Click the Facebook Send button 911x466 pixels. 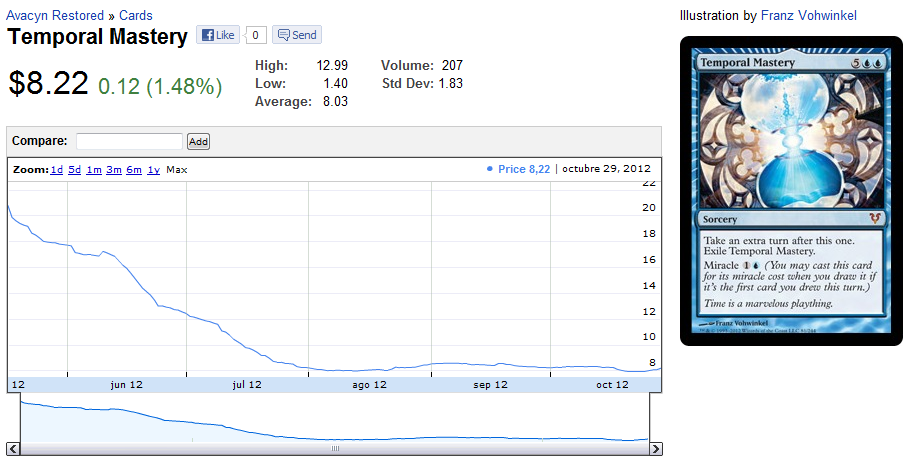click(x=297, y=35)
